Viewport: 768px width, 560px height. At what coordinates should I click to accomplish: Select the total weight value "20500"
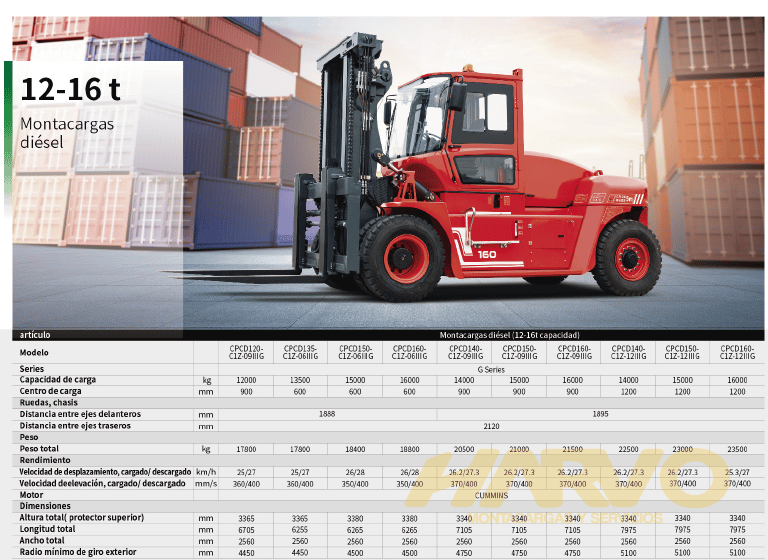[x=464, y=449]
